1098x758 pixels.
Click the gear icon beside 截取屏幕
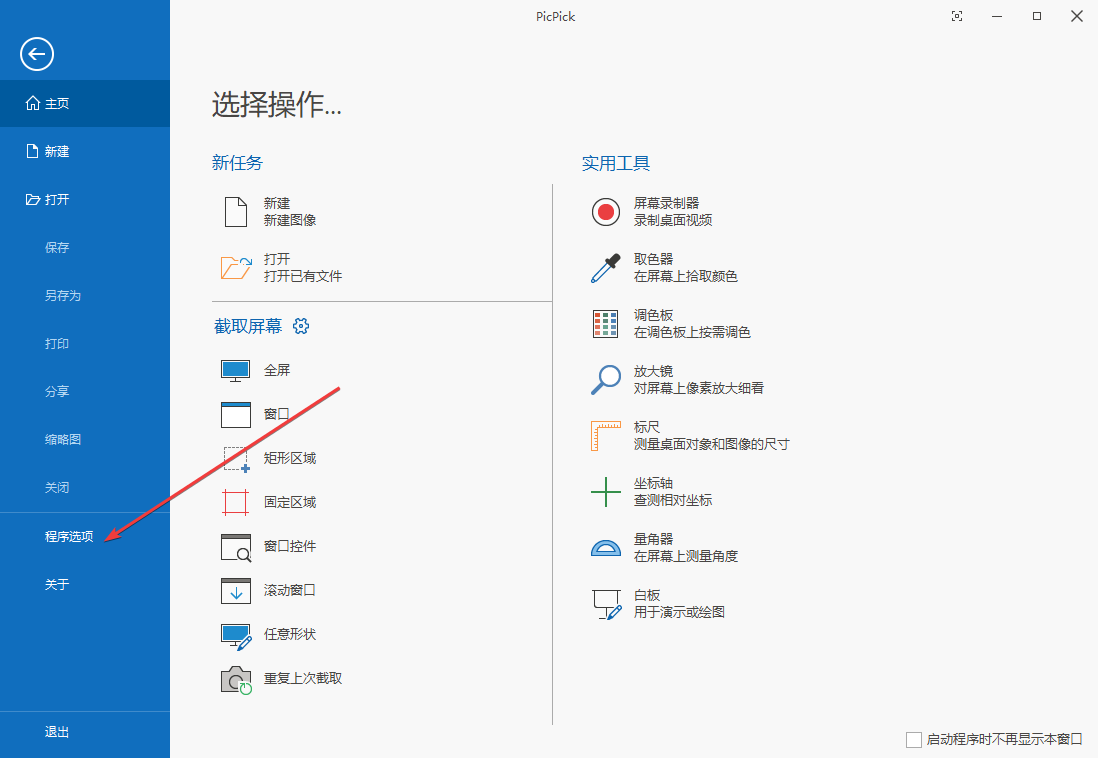(x=301, y=325)
